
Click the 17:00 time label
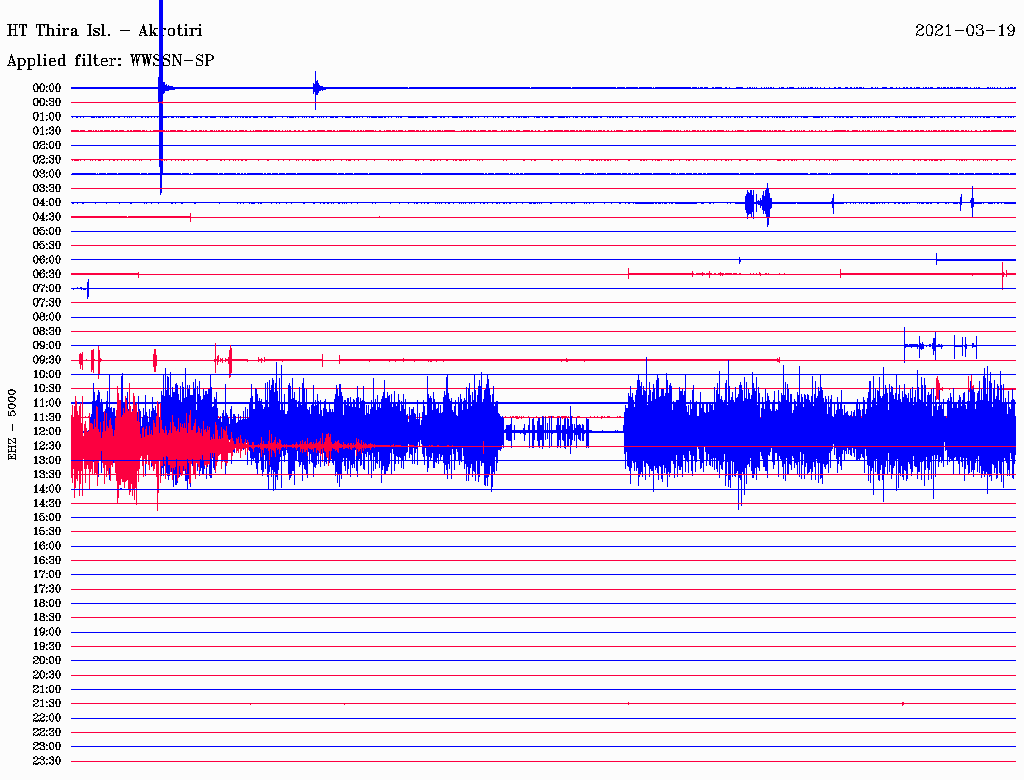tap(47, 575)
